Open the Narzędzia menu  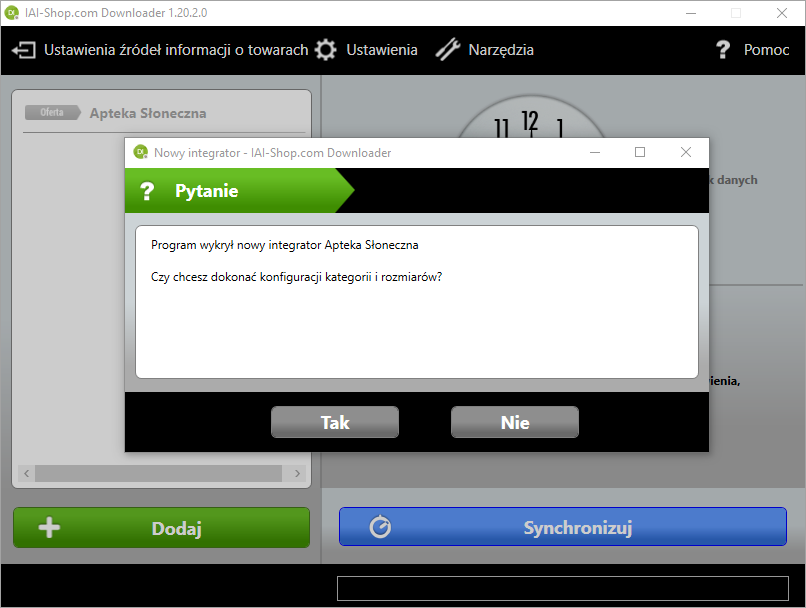(x=501, y=50)
